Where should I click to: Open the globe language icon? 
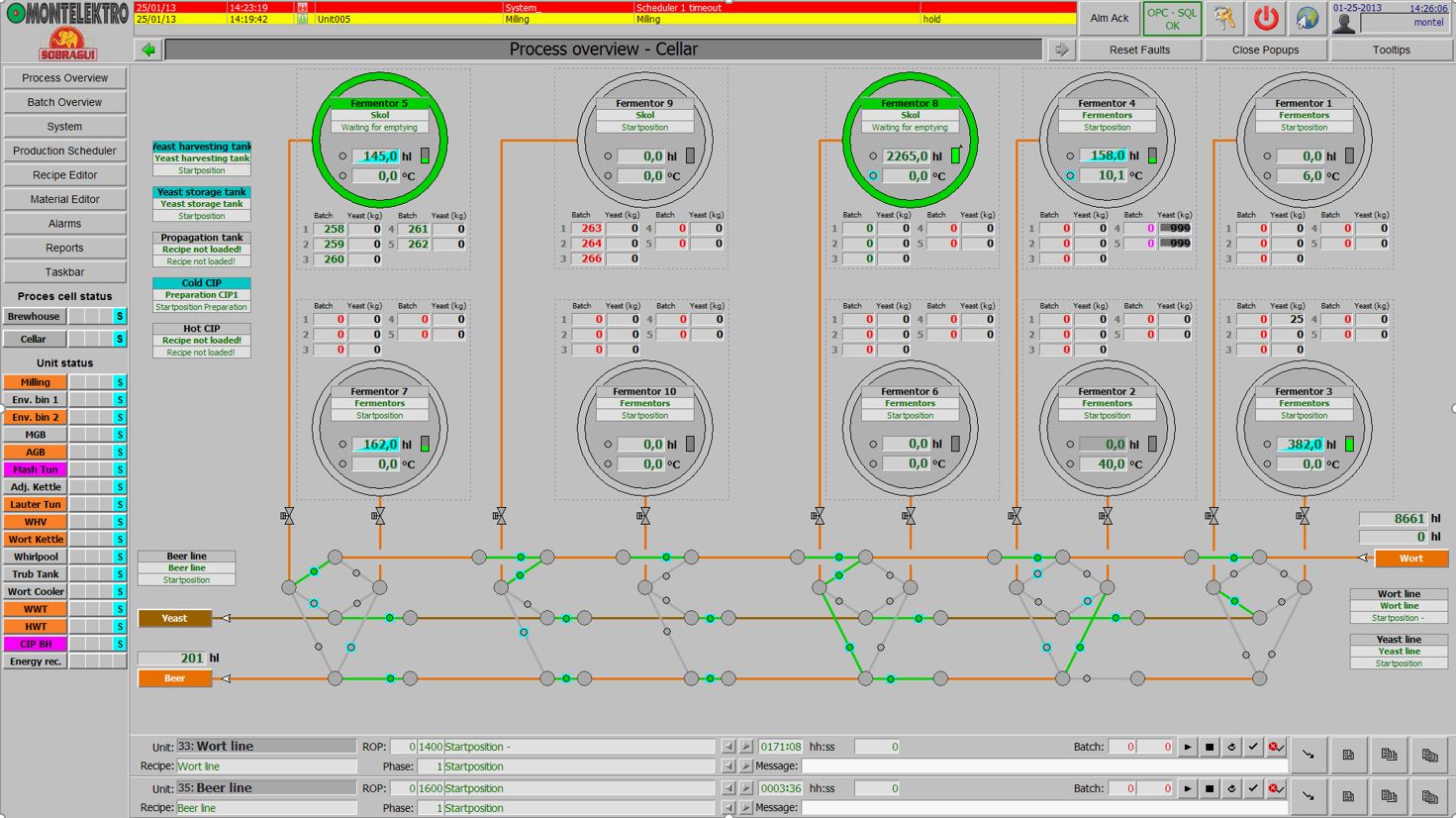[x=1307, y=18]
